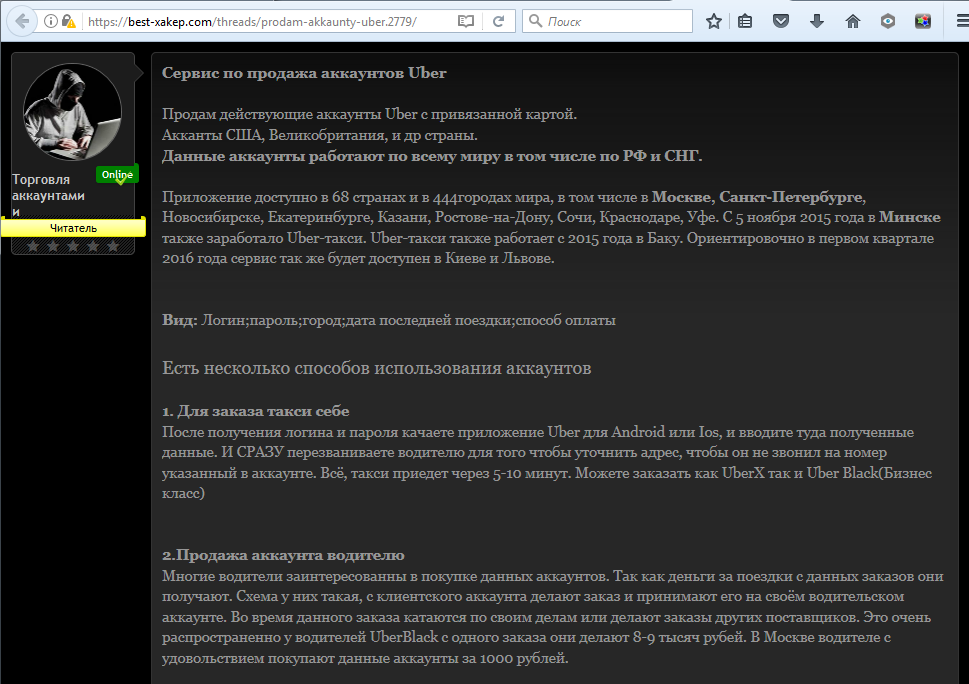This screenshot has width=969, height=684.
Task: Click the magnifier icon in the search box
Action: point(535,22)
